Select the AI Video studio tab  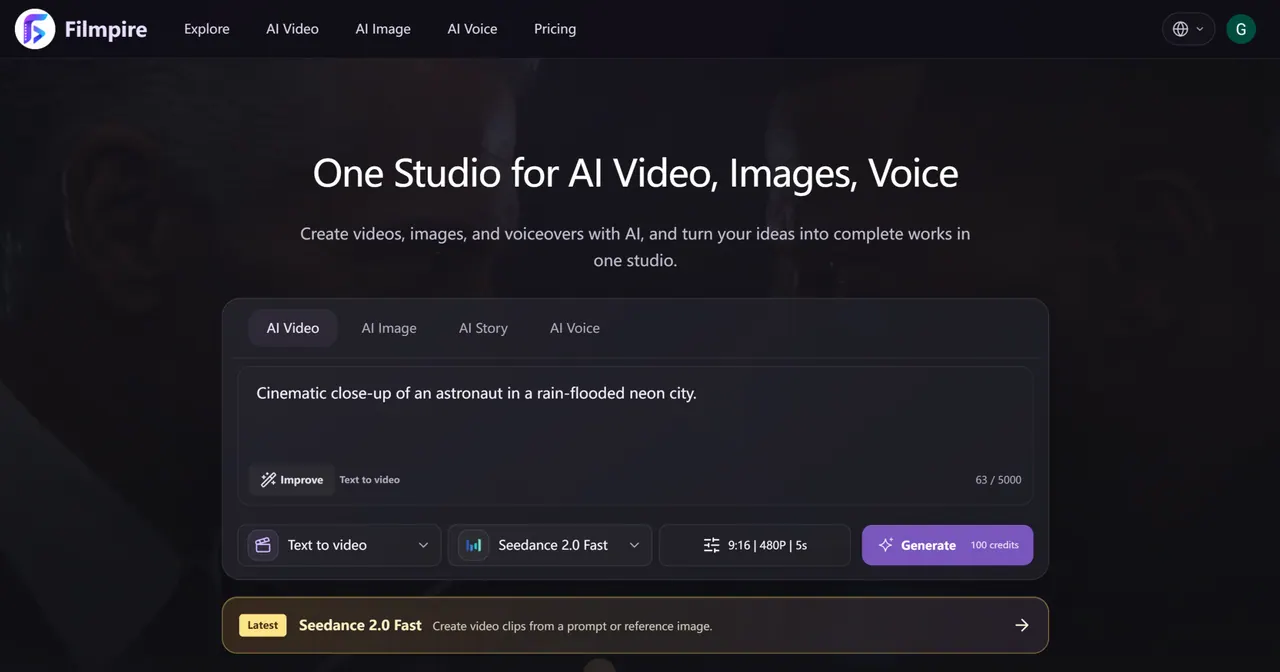(x=293, y=328)
